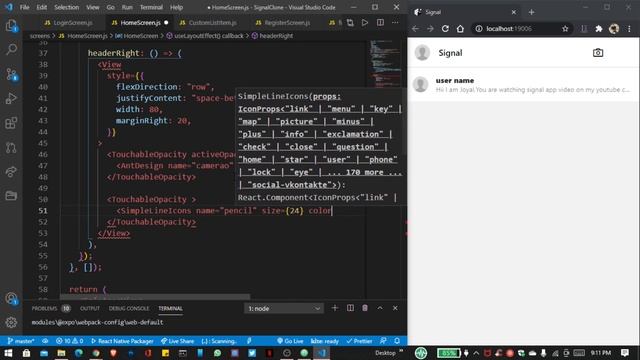Click the Run file play icon
Image resolution: width=640 pixels, height=360 pixels.
[364, 23]
